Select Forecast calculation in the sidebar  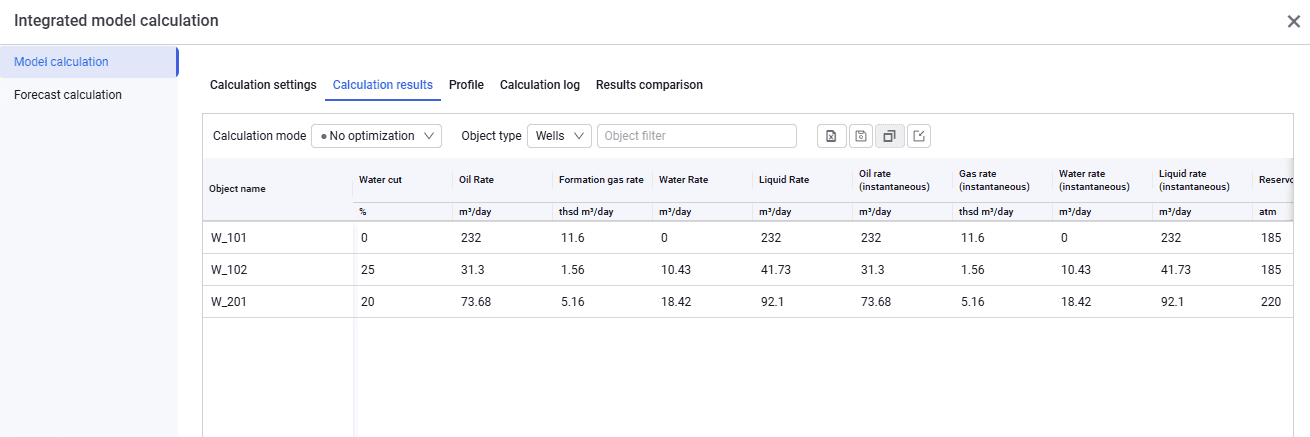pyautogui.click(x=89, y=95)
